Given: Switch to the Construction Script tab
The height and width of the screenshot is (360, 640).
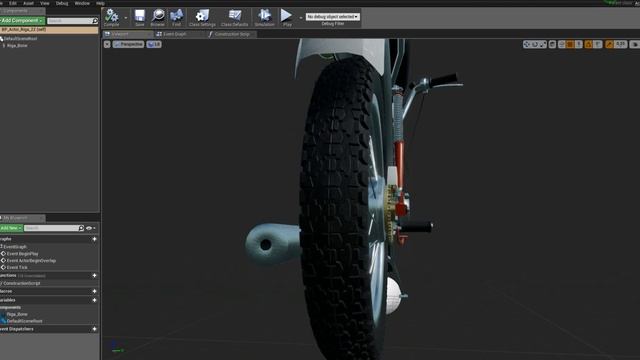Looking at the screenshot, I should tap(231, 34).
